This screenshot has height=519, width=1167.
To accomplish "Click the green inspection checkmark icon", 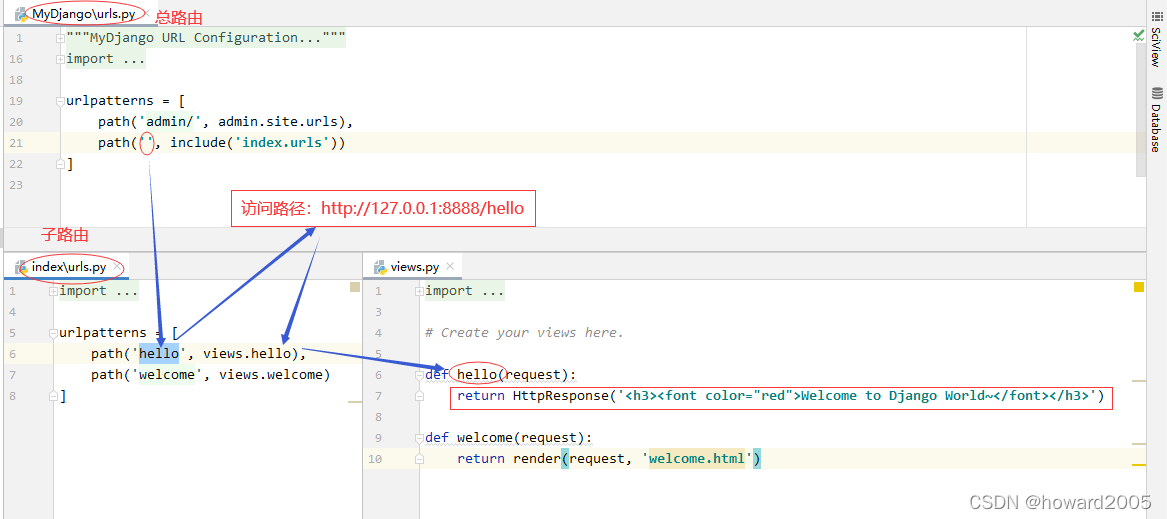I will (x=1138, y=35).
